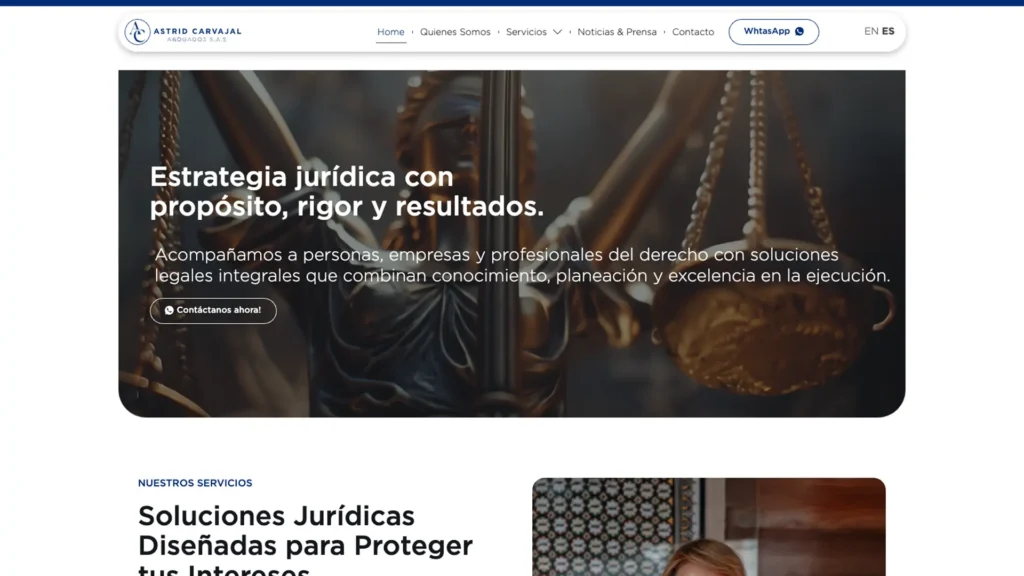1024x576 pixels.
Task: Go to the Home nav link
Action: (391, 32)
